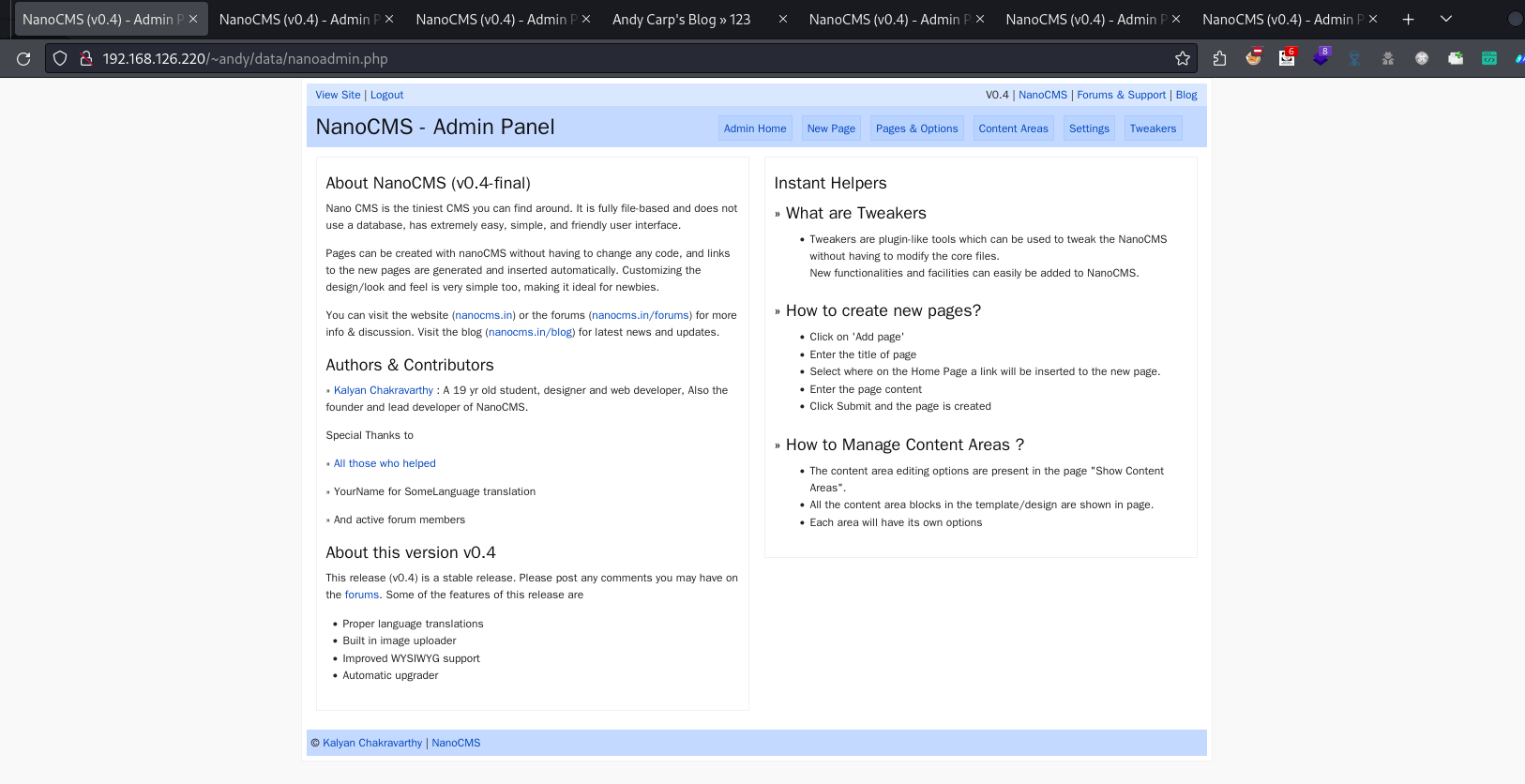Switch to the second NanoCMS Admin tab

tap(306, 19)
